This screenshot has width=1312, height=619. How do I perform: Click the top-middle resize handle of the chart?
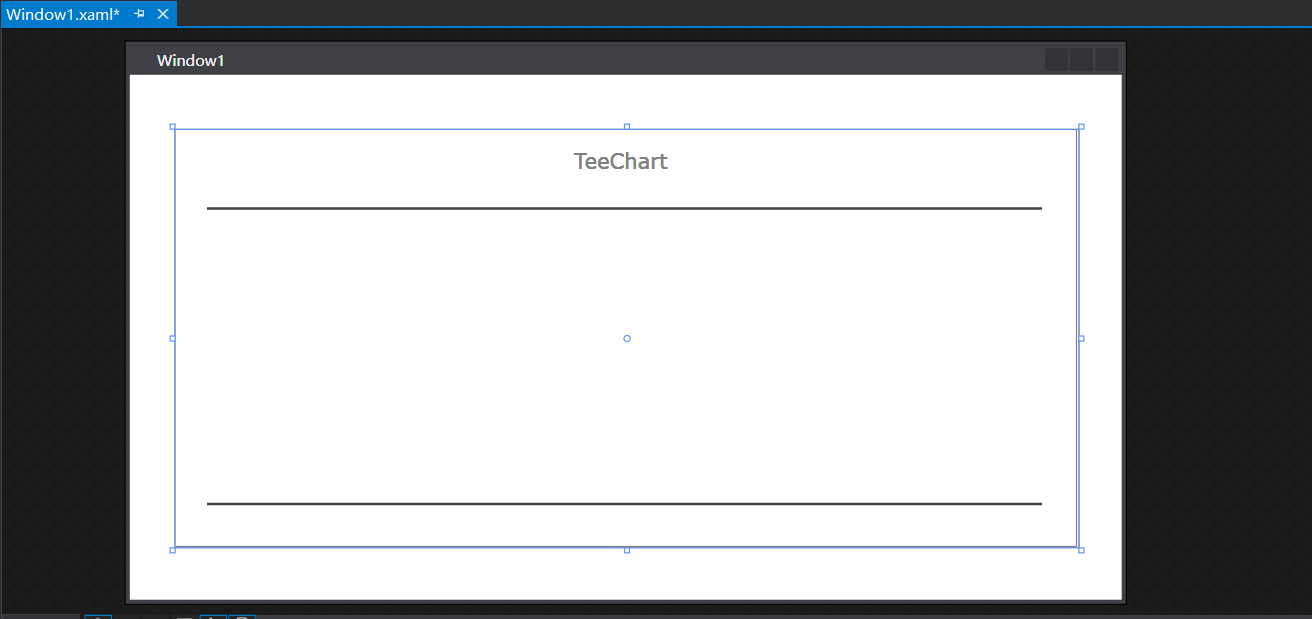627,126
